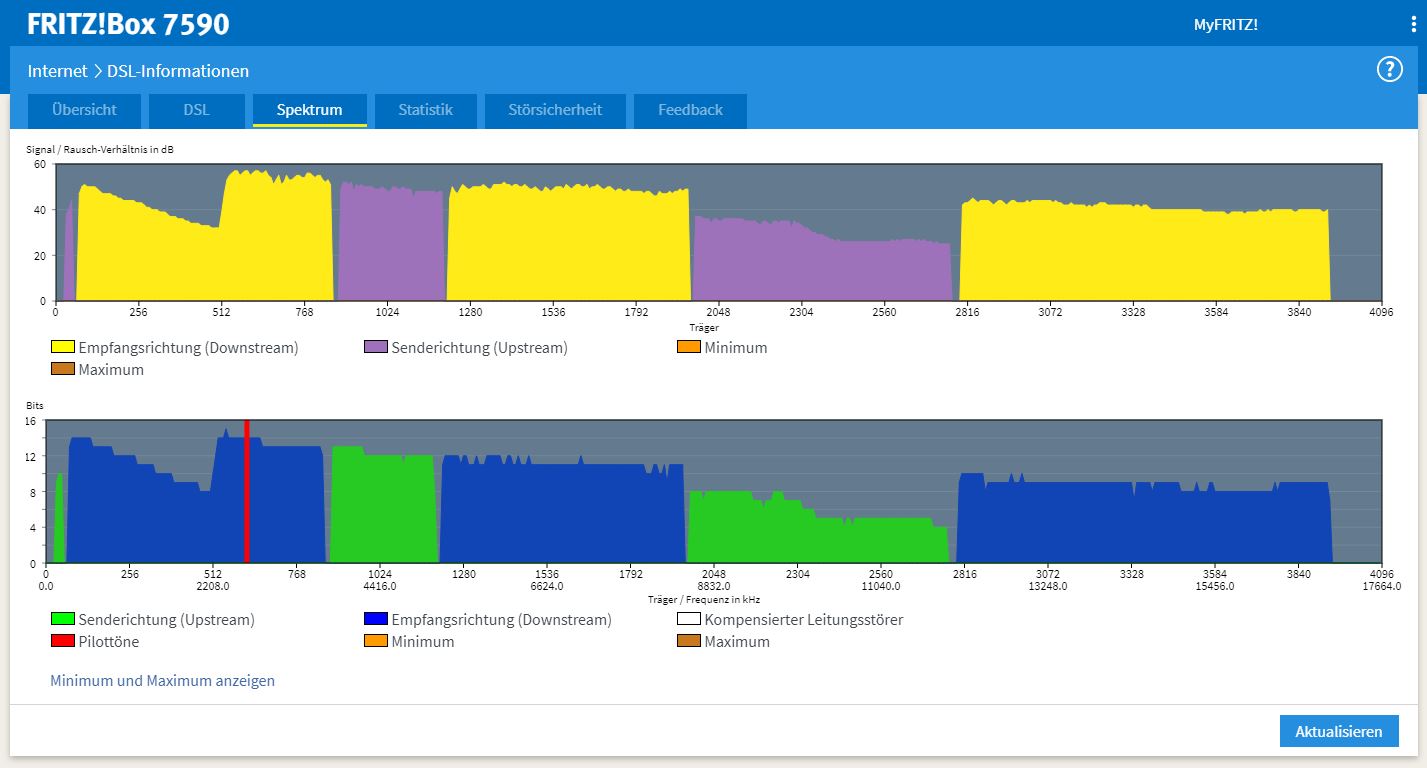Image resolution: width=1427 pixels, height=768 pixels.
Task: Click red Pilottöne legend swatch
Action: (x=63, y=641)
